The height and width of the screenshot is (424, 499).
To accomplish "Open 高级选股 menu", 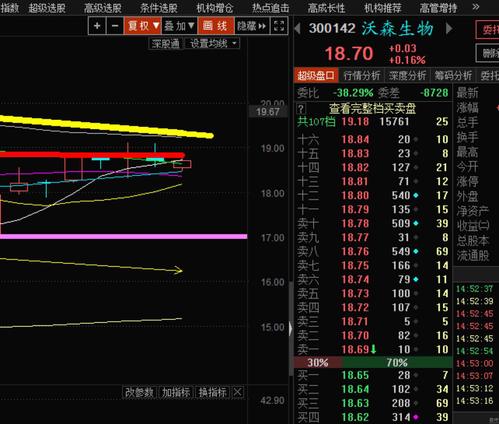I will (103, 8).
